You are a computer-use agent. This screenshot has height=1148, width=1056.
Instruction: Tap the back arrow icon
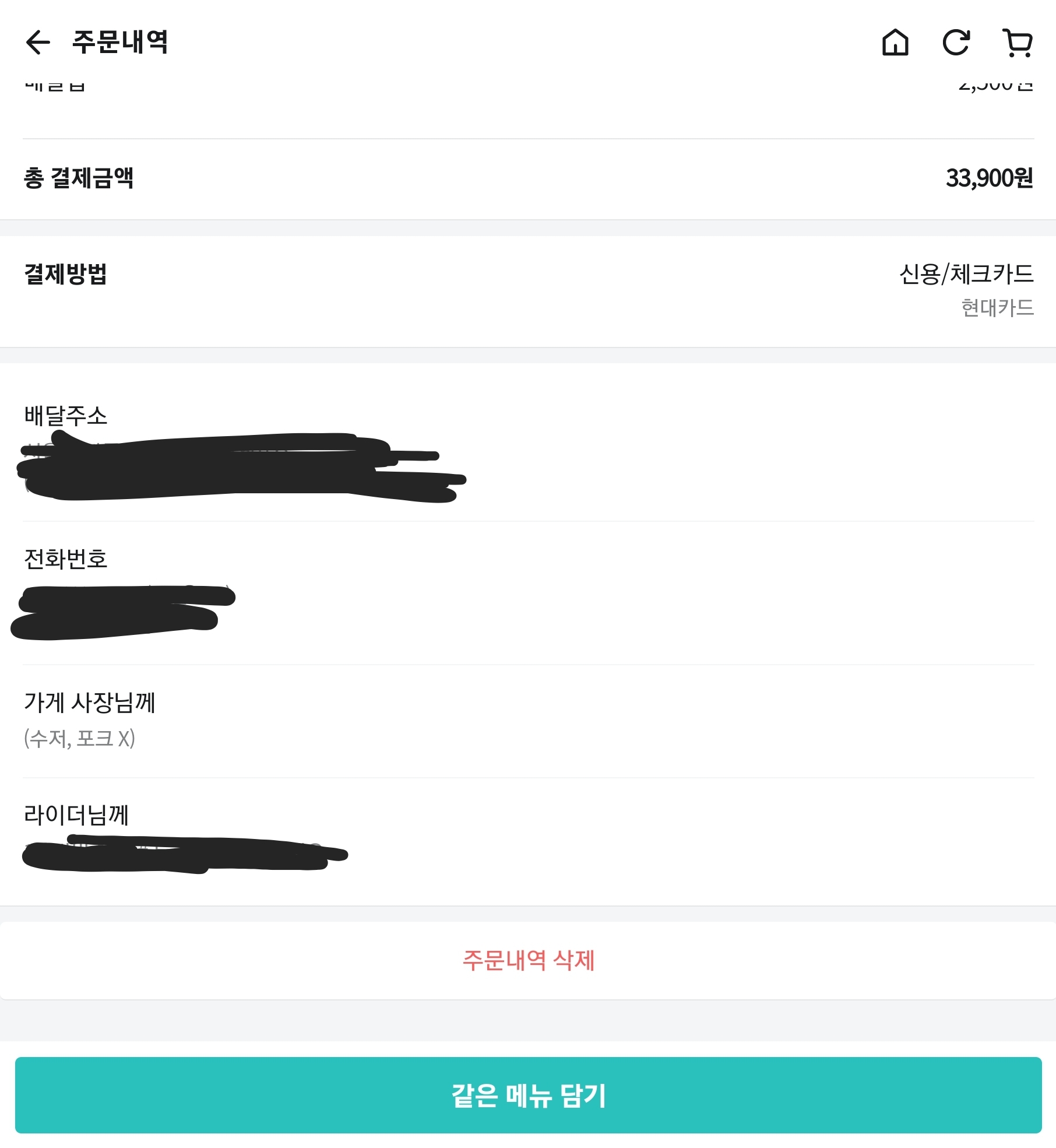[x=38, y=42]
